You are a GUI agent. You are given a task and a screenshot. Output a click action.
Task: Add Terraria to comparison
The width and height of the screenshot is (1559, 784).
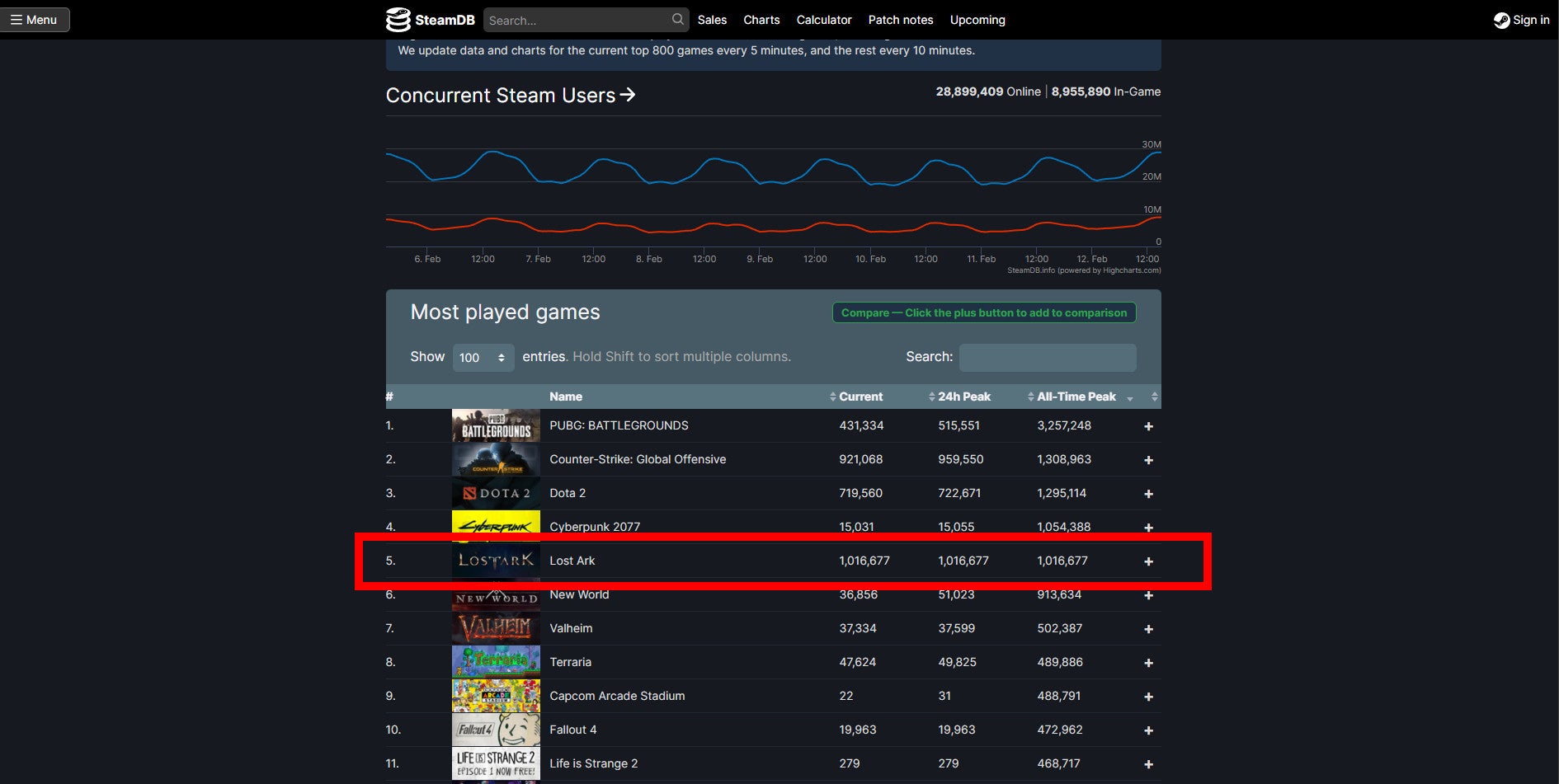pos(1148,663)
